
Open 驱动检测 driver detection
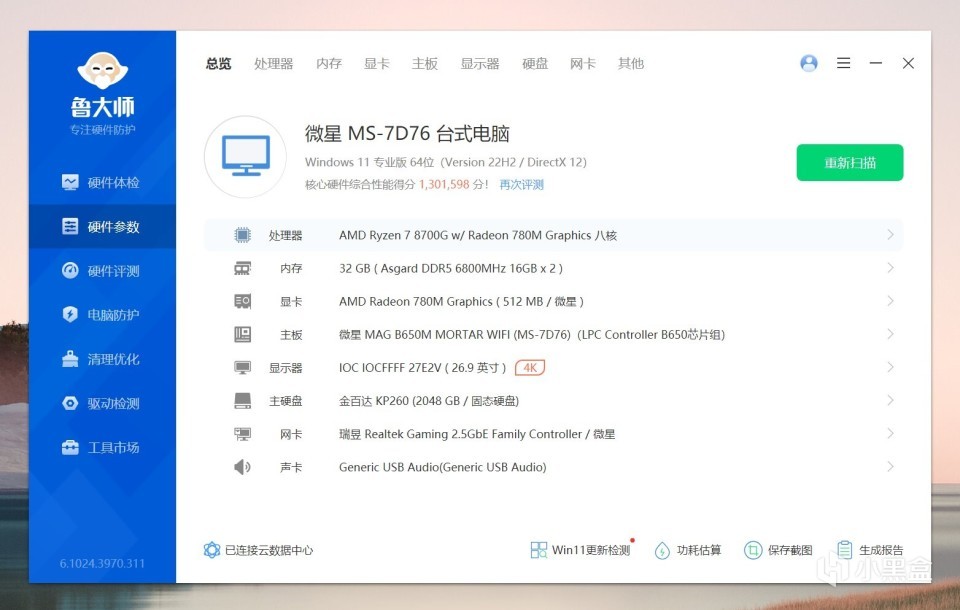102,403
